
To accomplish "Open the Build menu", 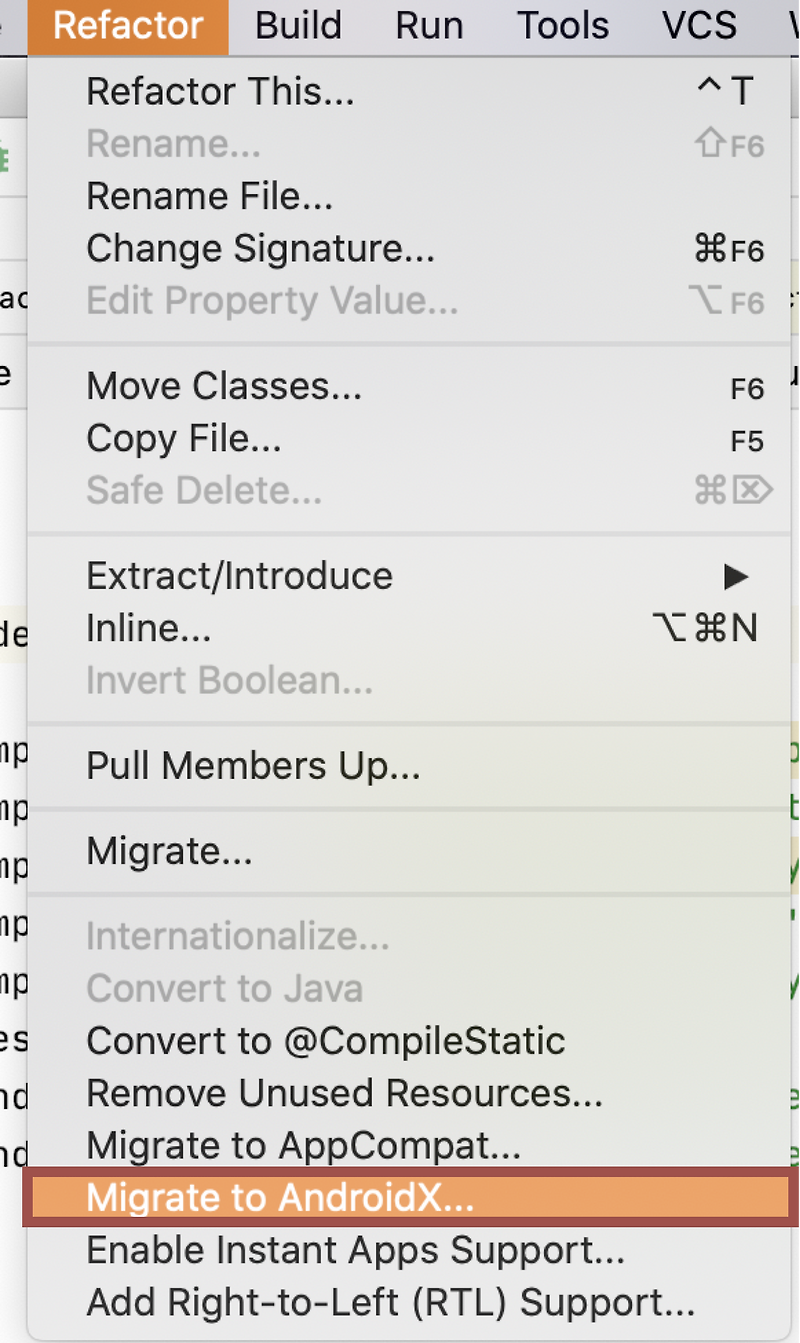I will (x=297, y=26).
